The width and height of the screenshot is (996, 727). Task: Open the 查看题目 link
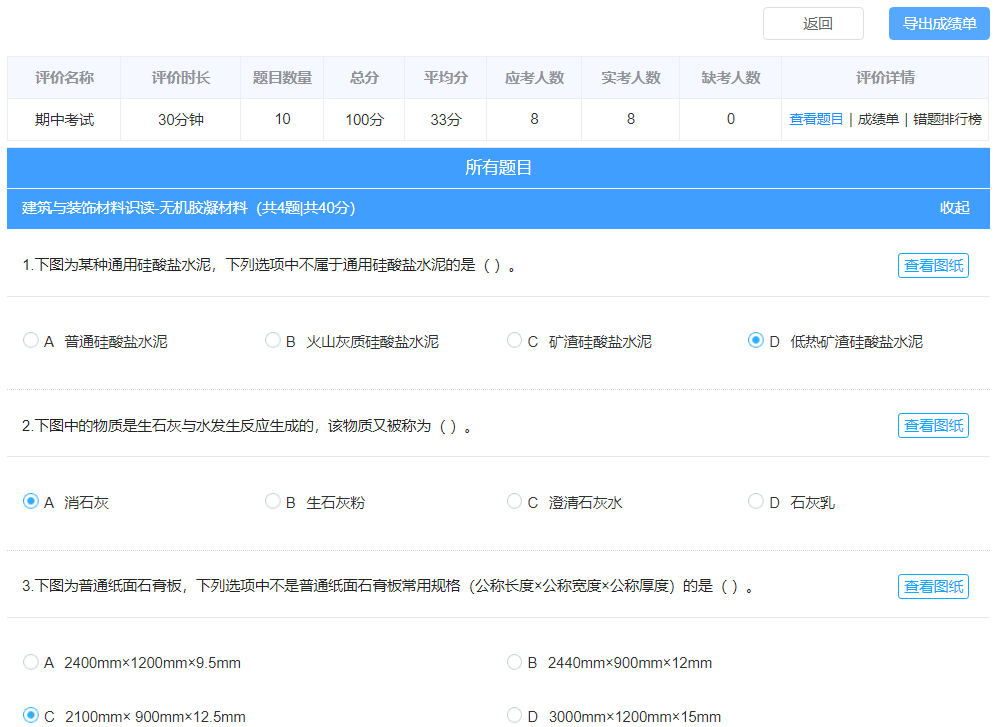tap(816, 119)
